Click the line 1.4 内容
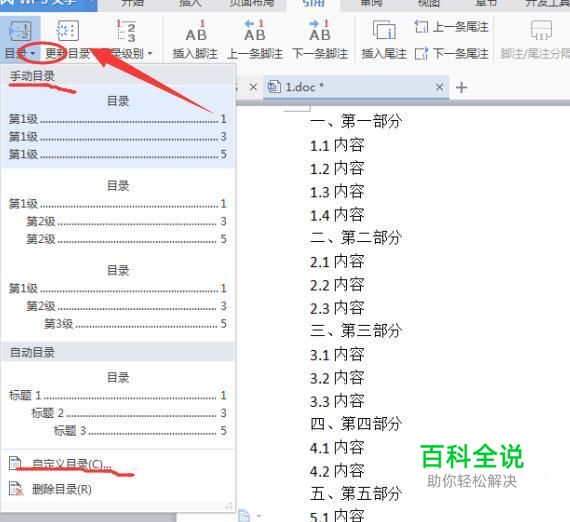This screenshot has width=570, height=522. pyautogui.click(x=337, y=215)
